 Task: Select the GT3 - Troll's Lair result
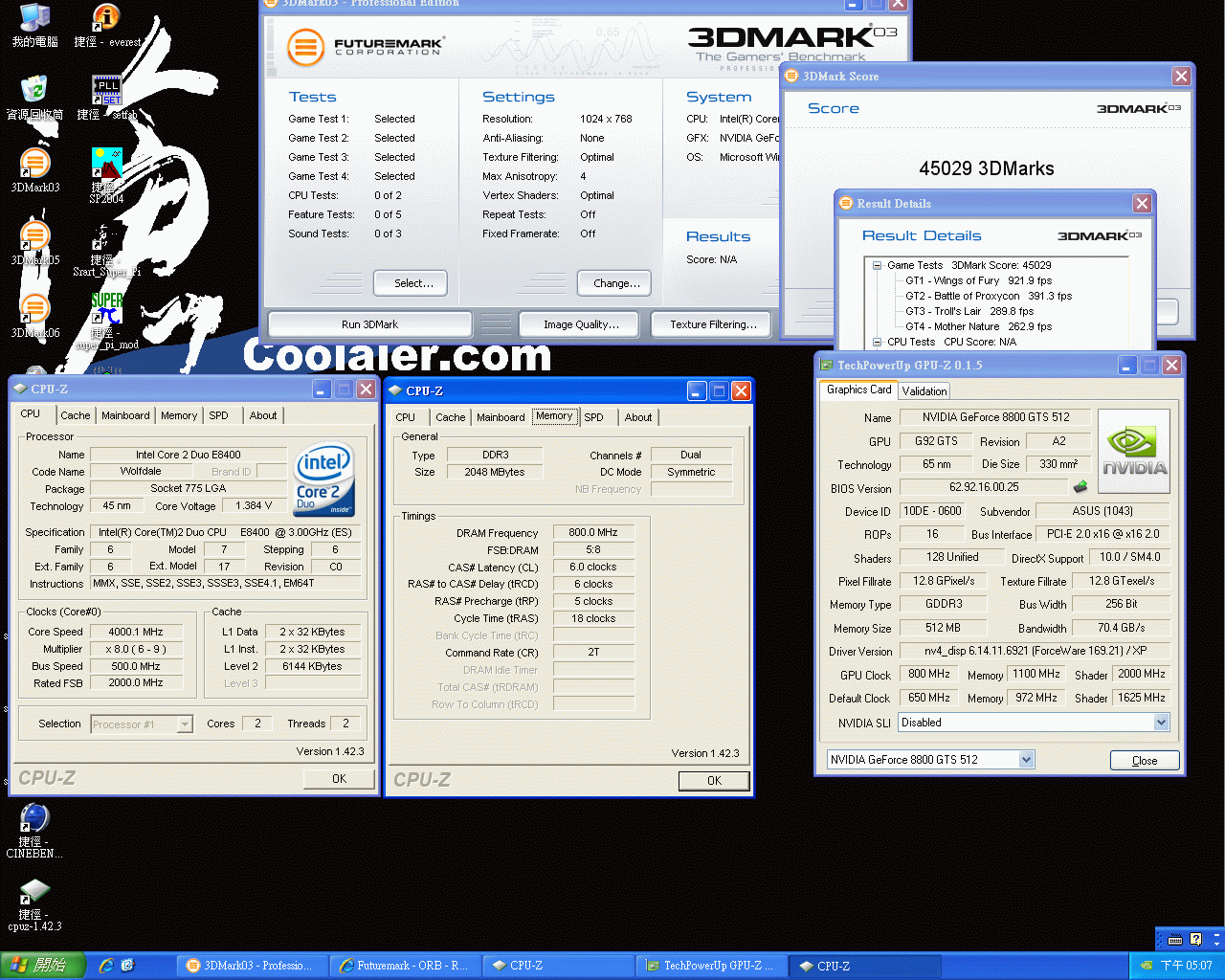(x=969, y=311)
